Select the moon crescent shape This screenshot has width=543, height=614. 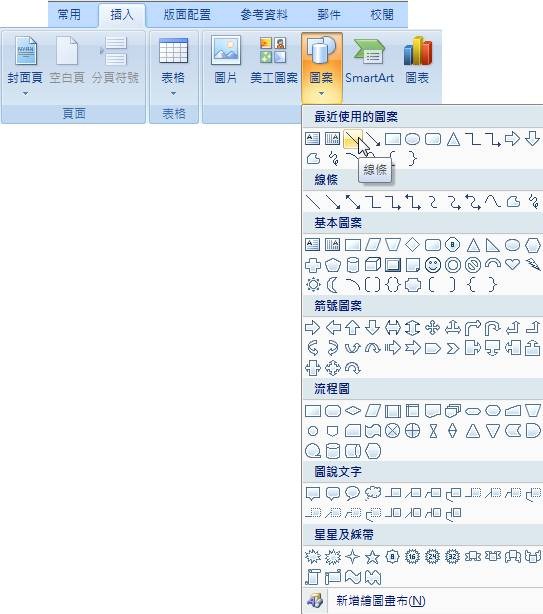click(332, 285)
